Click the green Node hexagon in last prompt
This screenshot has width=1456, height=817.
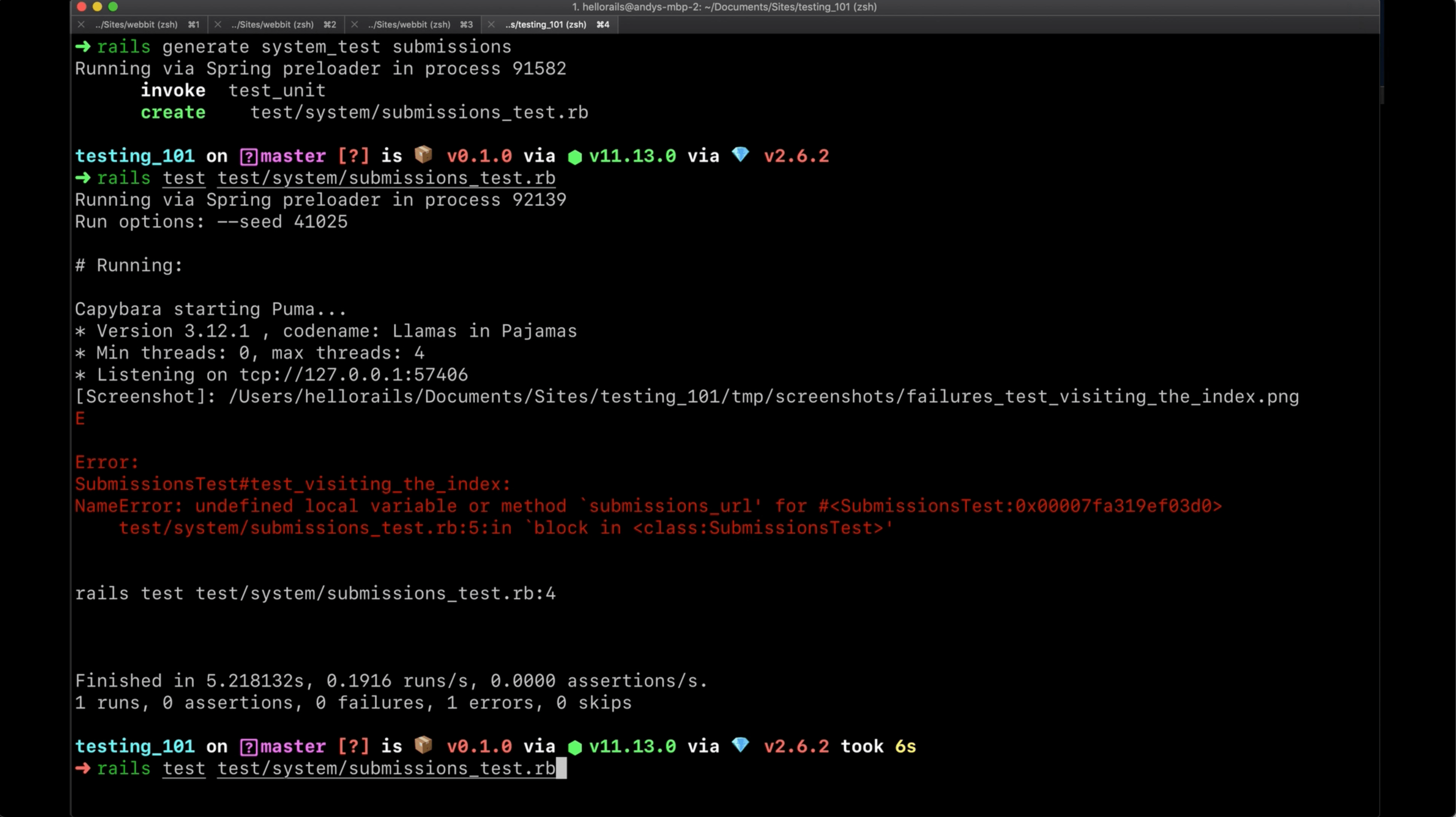click(x=575, y=748)
